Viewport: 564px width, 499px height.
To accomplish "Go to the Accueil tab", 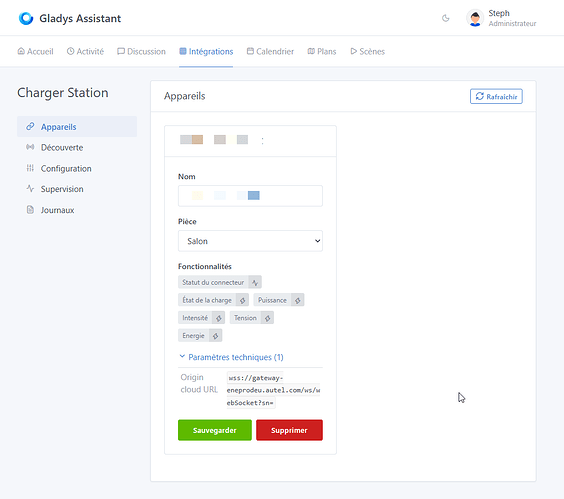I will (x=35, y=51).
